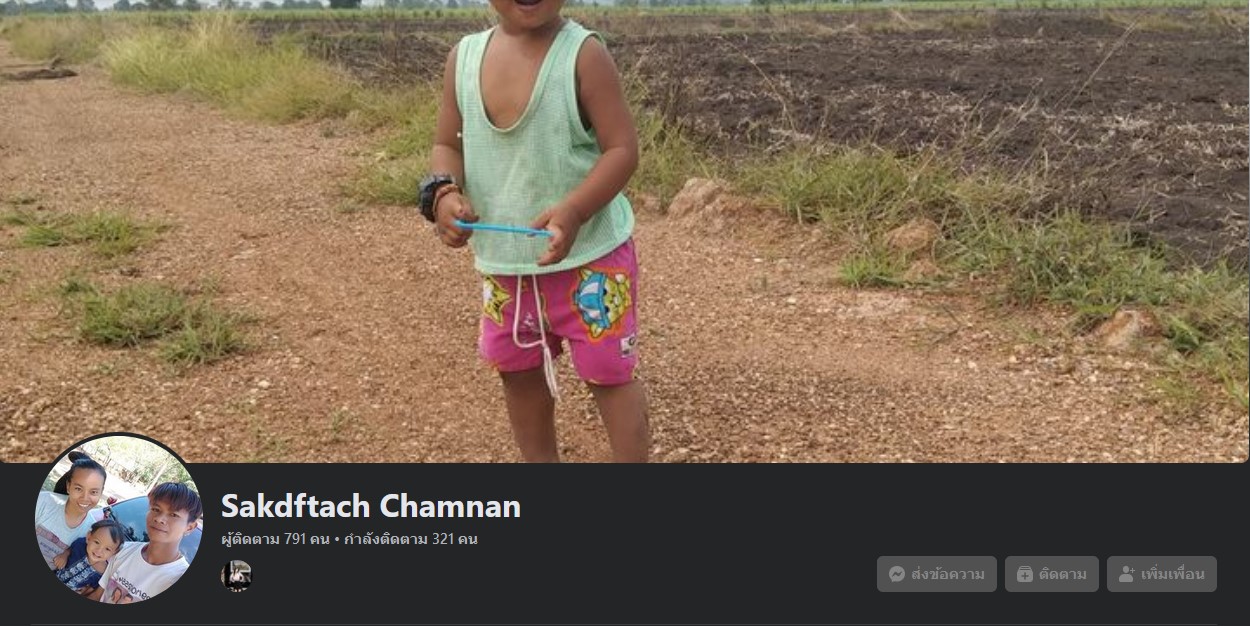This screenshot has height=626, width=1250.
Task: Click the child's wristwatch in cover photo
Action: click(435, 194)
